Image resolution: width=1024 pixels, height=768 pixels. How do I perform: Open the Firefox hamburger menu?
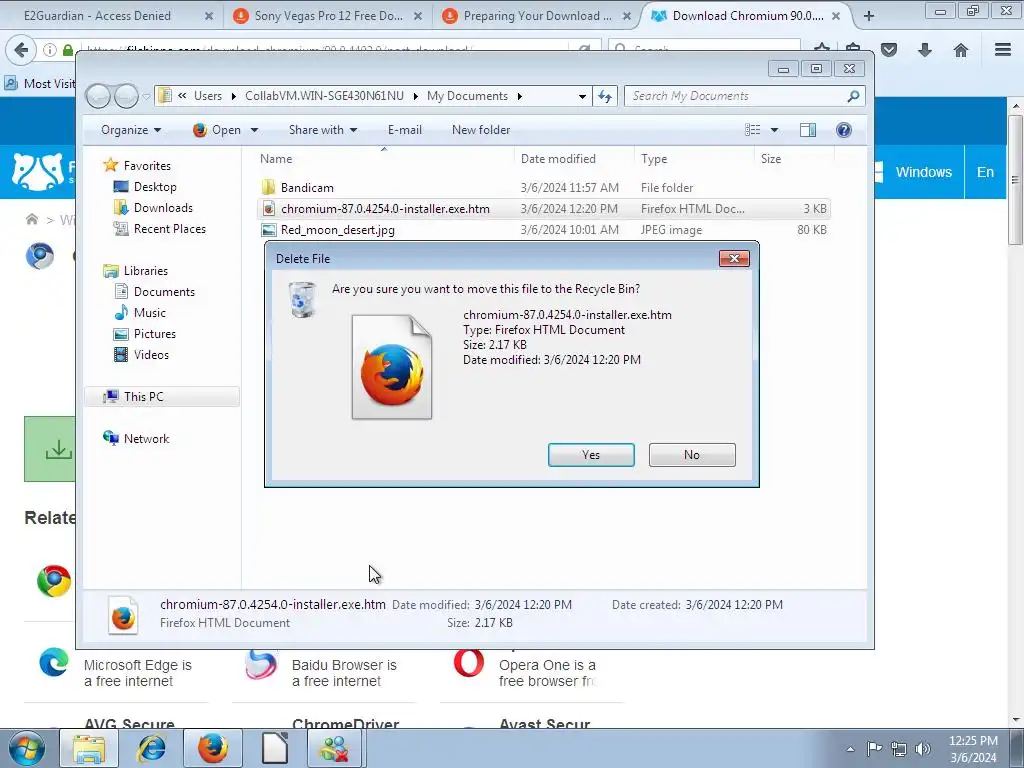point(1003,50)
